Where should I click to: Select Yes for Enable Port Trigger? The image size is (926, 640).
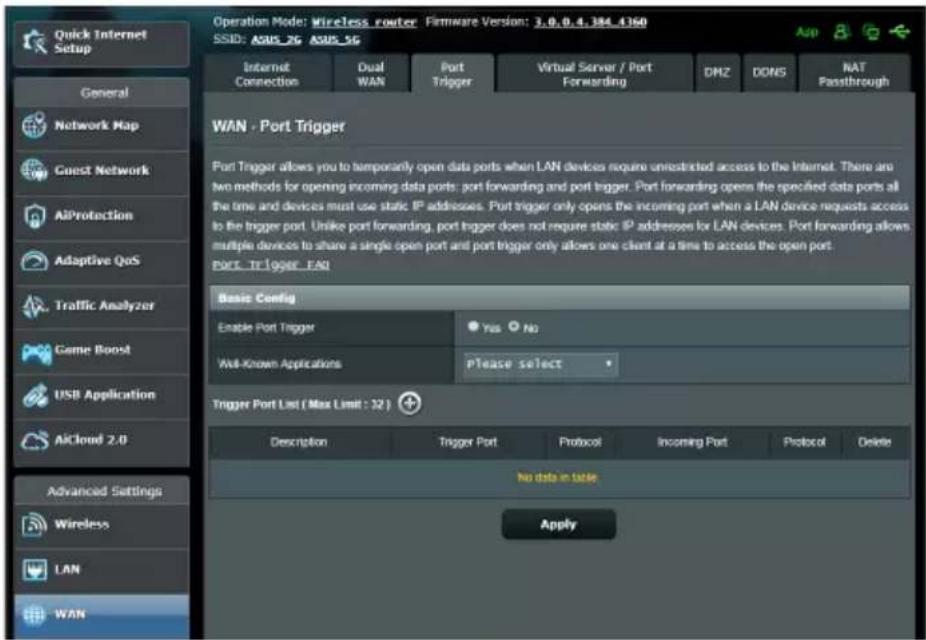[473, 326]
